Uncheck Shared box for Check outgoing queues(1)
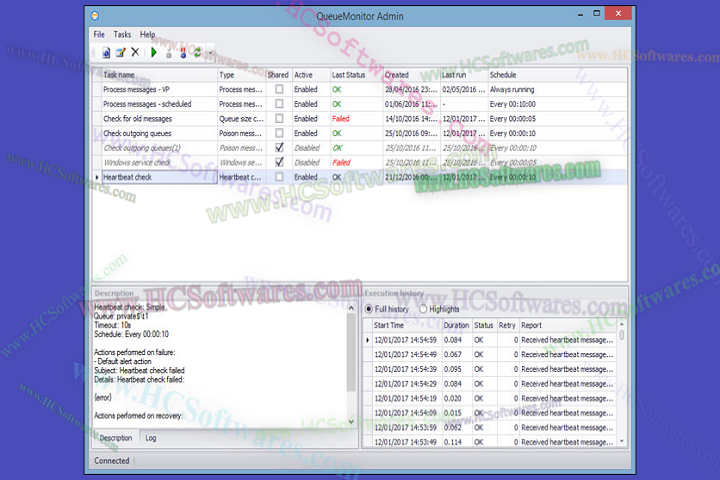The image size is (720, 480). tap(279, 147)
